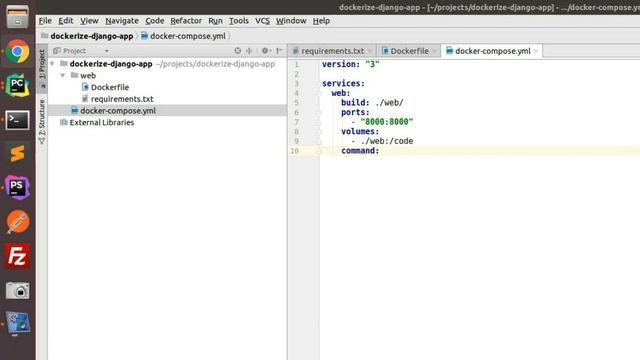Open the Tools menu
640x360 pixels.
(x=239, y=21)
